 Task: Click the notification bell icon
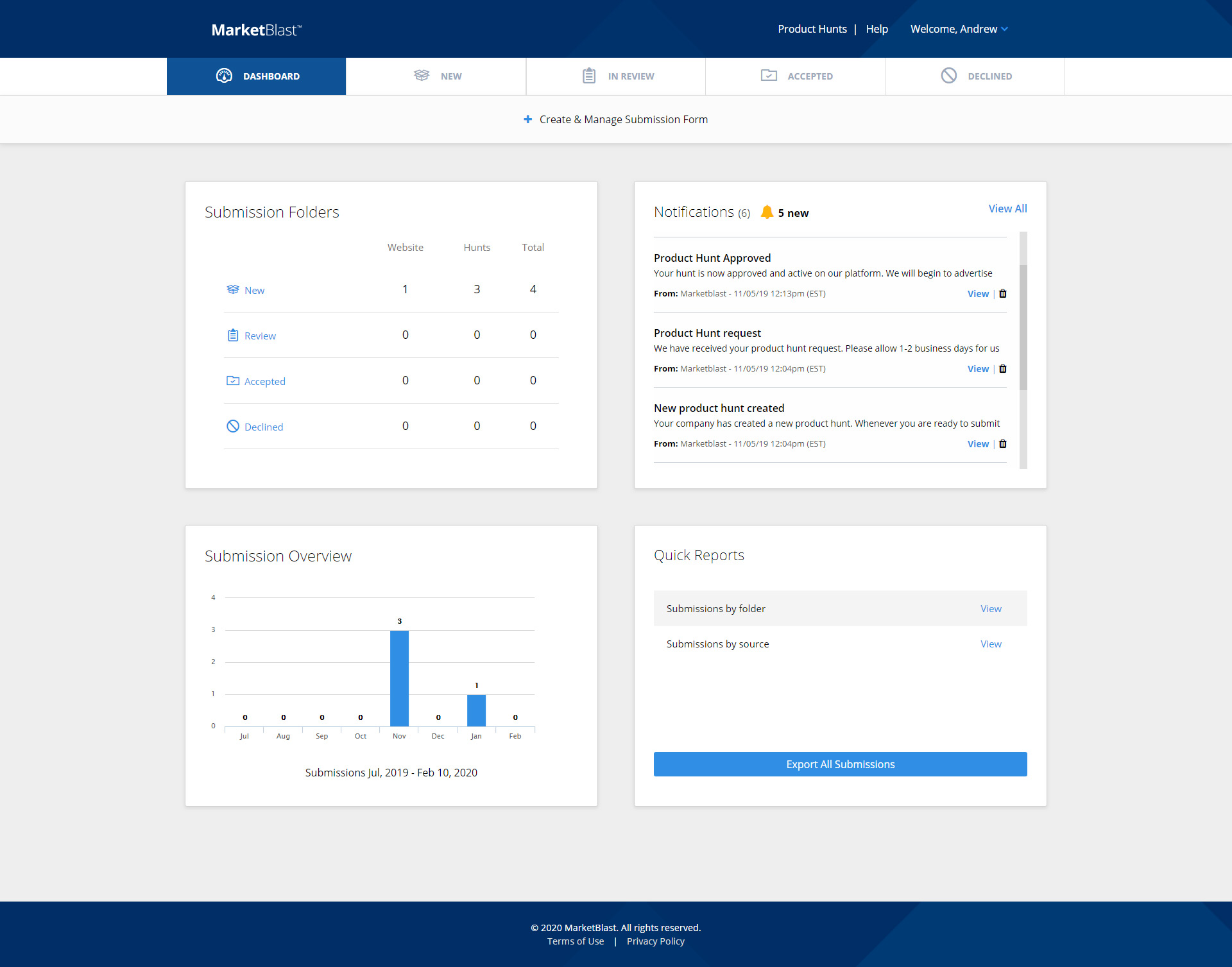pyautogui.click(x=767, y=212)
